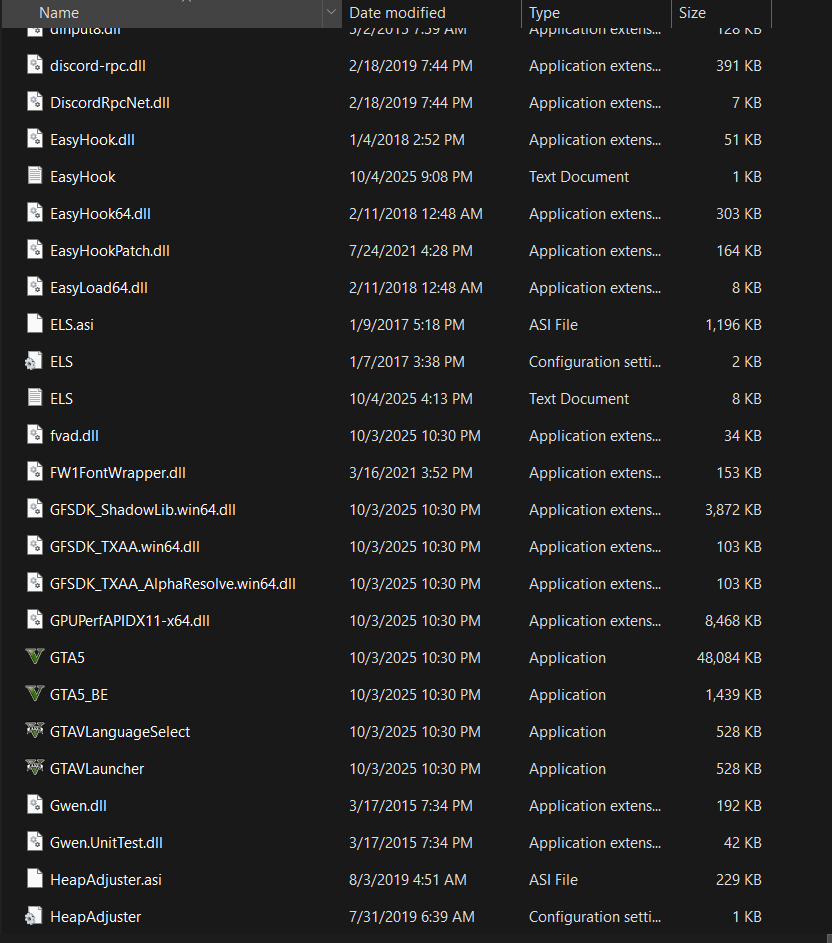Image resolution: width=832 pixels, height=943 pixels.
Task: Click the EasyLoad64.dll file name
Action: [99, 288]
